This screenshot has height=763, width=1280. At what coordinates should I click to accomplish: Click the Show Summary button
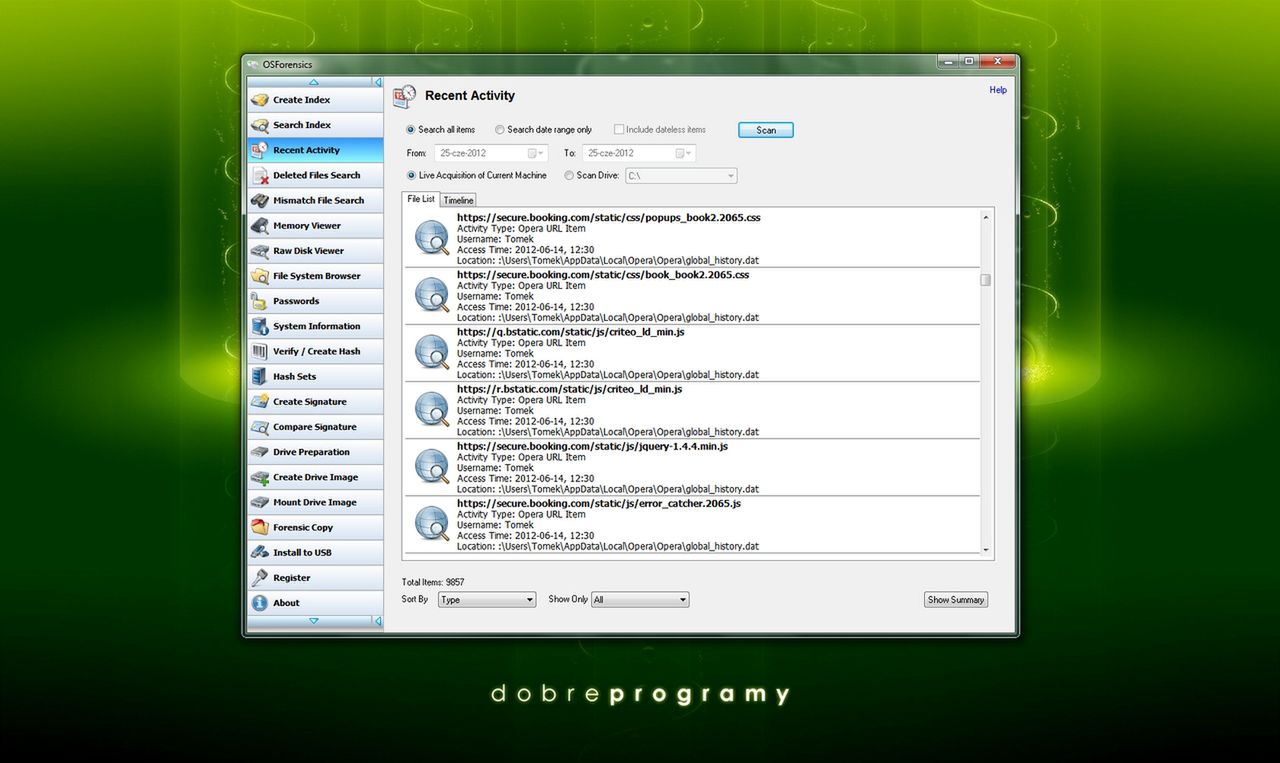click(x=956, y=600)
